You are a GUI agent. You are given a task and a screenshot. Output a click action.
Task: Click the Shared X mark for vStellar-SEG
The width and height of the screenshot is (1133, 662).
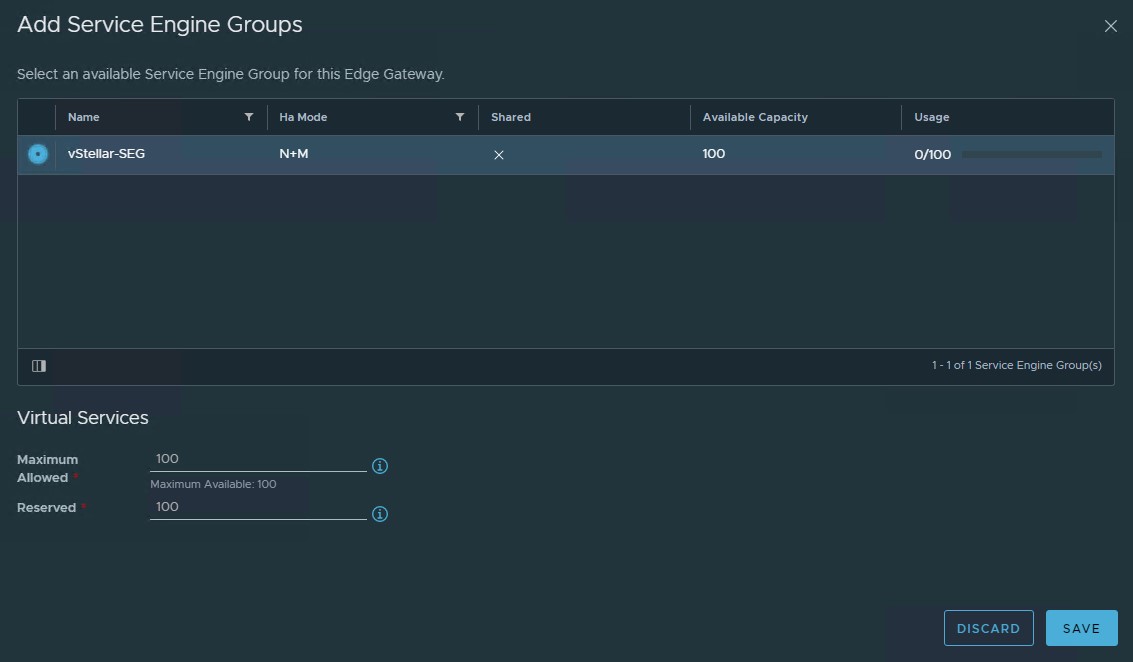(499, 155)
